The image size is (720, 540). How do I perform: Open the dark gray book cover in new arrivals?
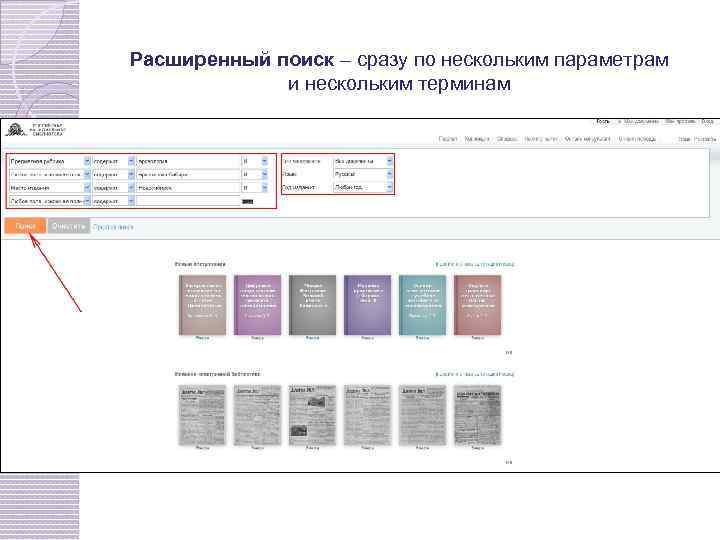click(312, 305)
